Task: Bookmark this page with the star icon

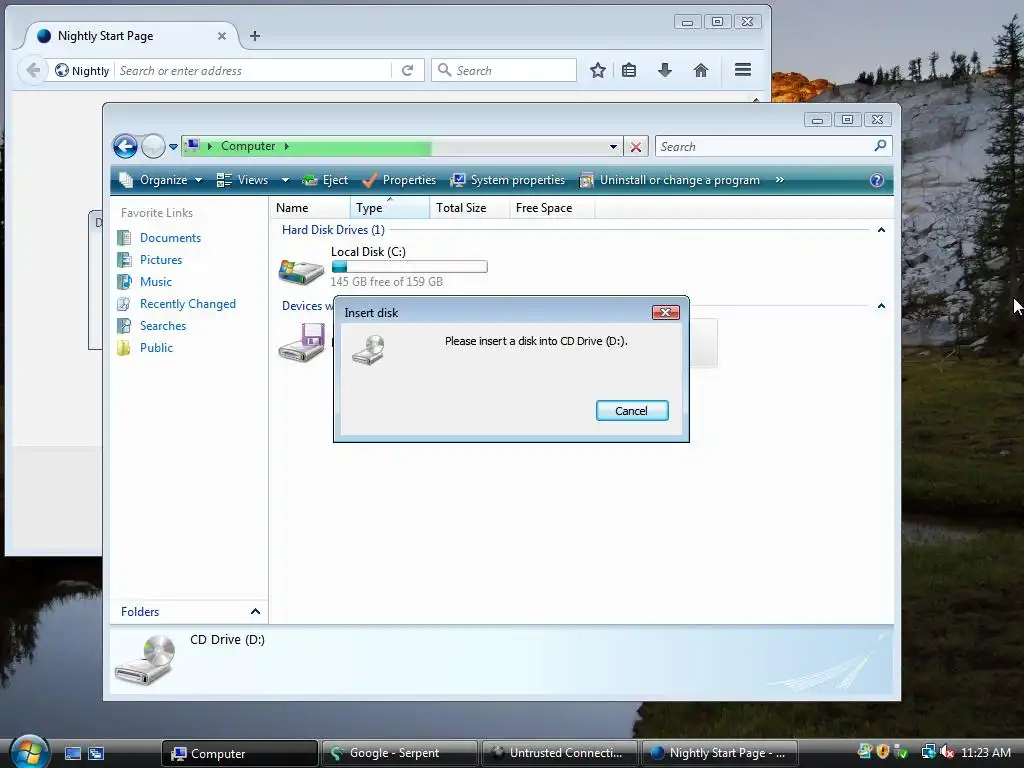Action: (598, 70)
